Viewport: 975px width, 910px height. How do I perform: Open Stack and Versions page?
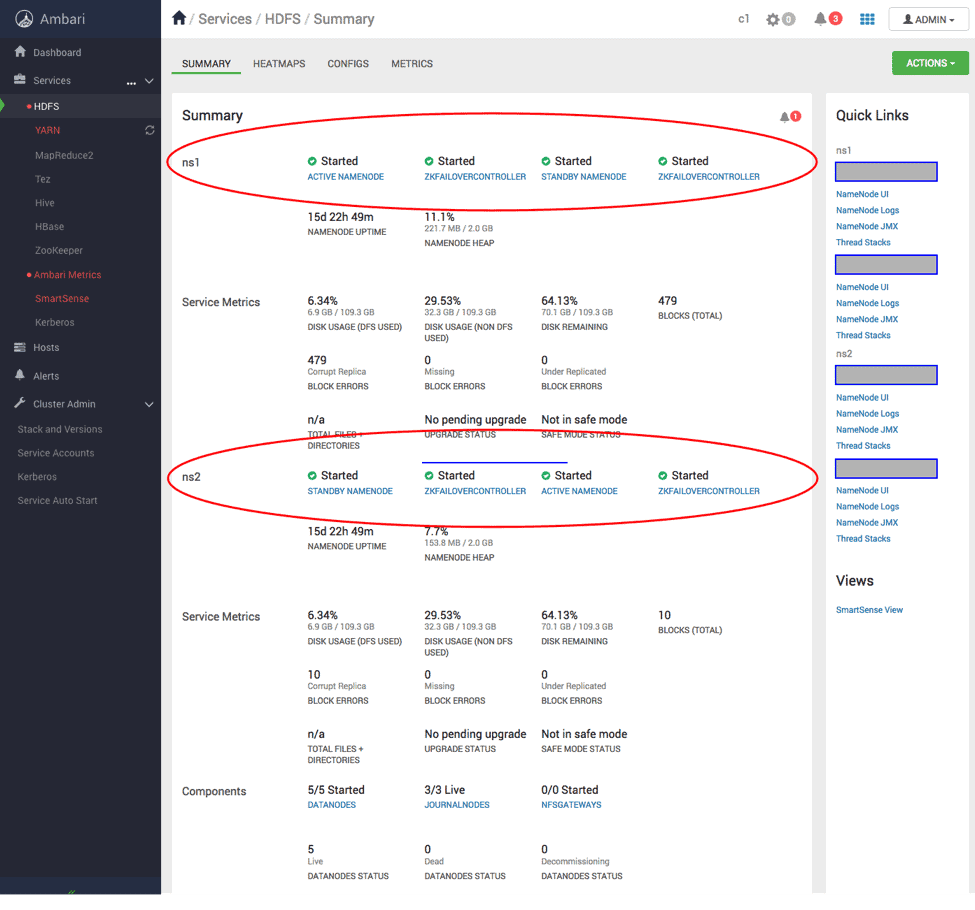click(60, 429)
